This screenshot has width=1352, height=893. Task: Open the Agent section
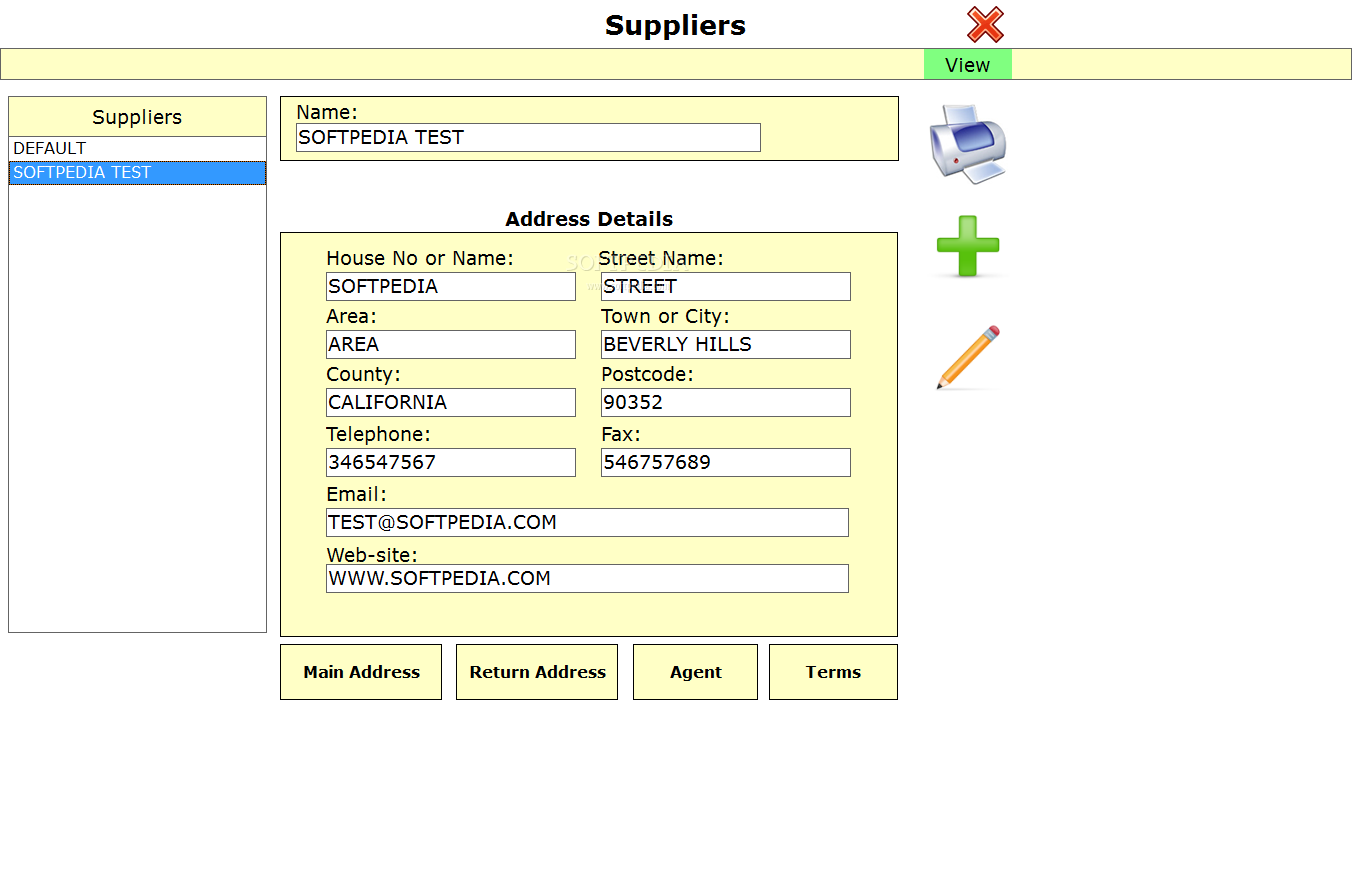695,672
